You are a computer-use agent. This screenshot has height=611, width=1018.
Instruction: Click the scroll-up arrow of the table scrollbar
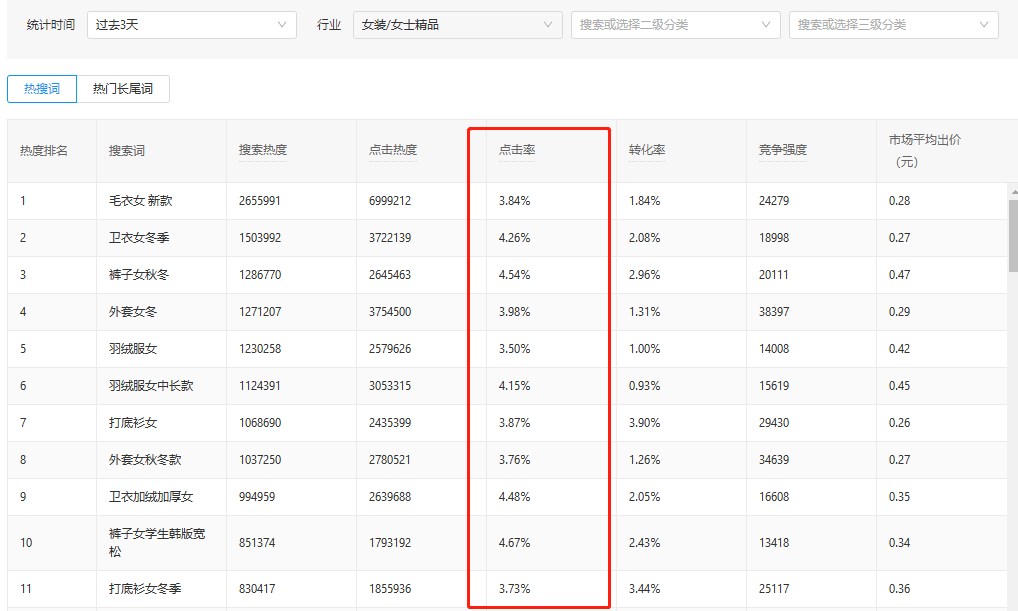pyautogui.click(x=1012, y=191)
